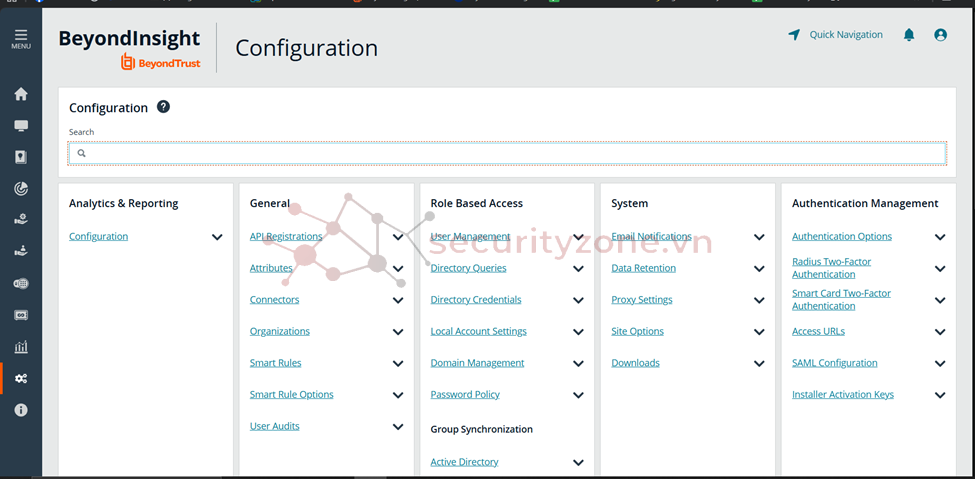The image size is (975, 479).
Task: Expand the Password Policy chevron
Action: pyautogui.click(x=578, y=396)
